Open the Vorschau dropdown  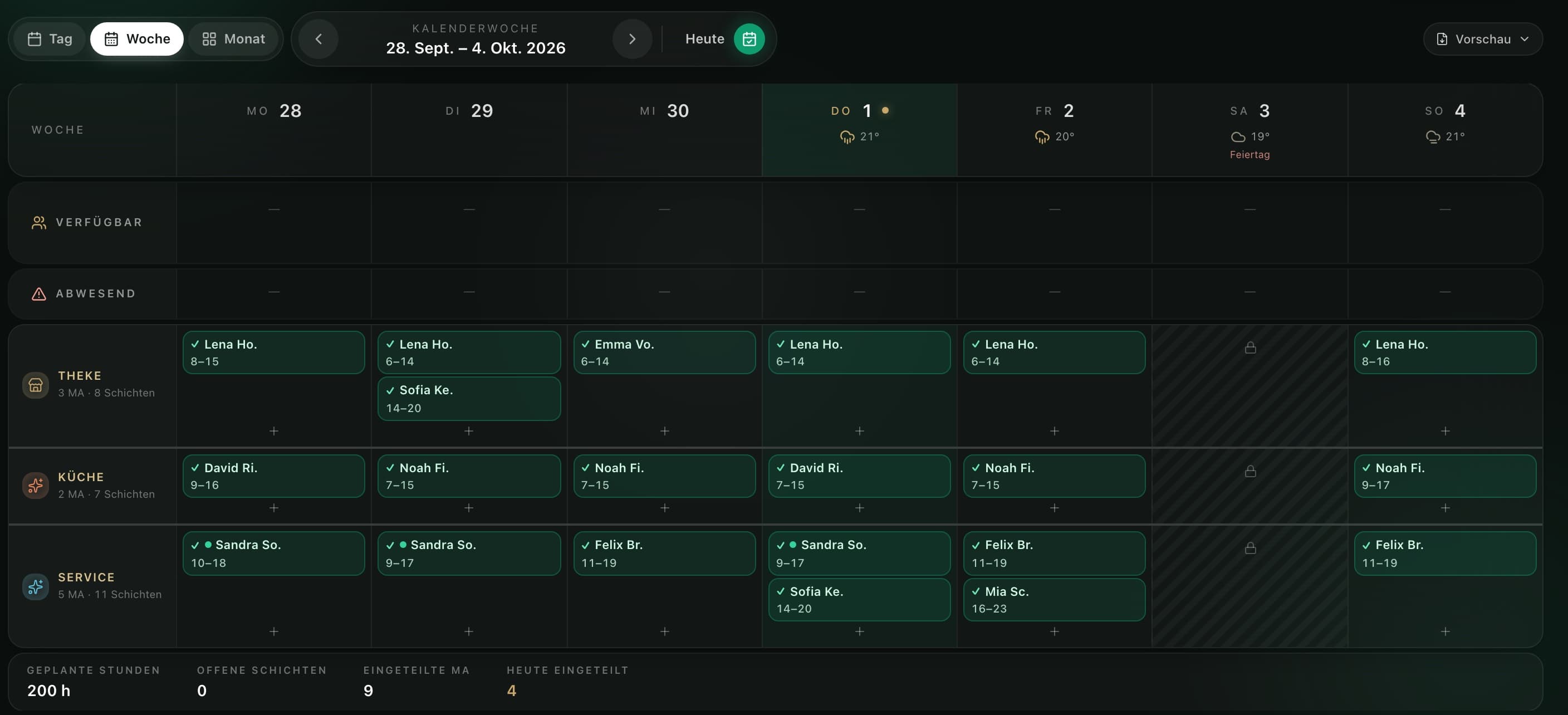click(x=1483, y=39)
